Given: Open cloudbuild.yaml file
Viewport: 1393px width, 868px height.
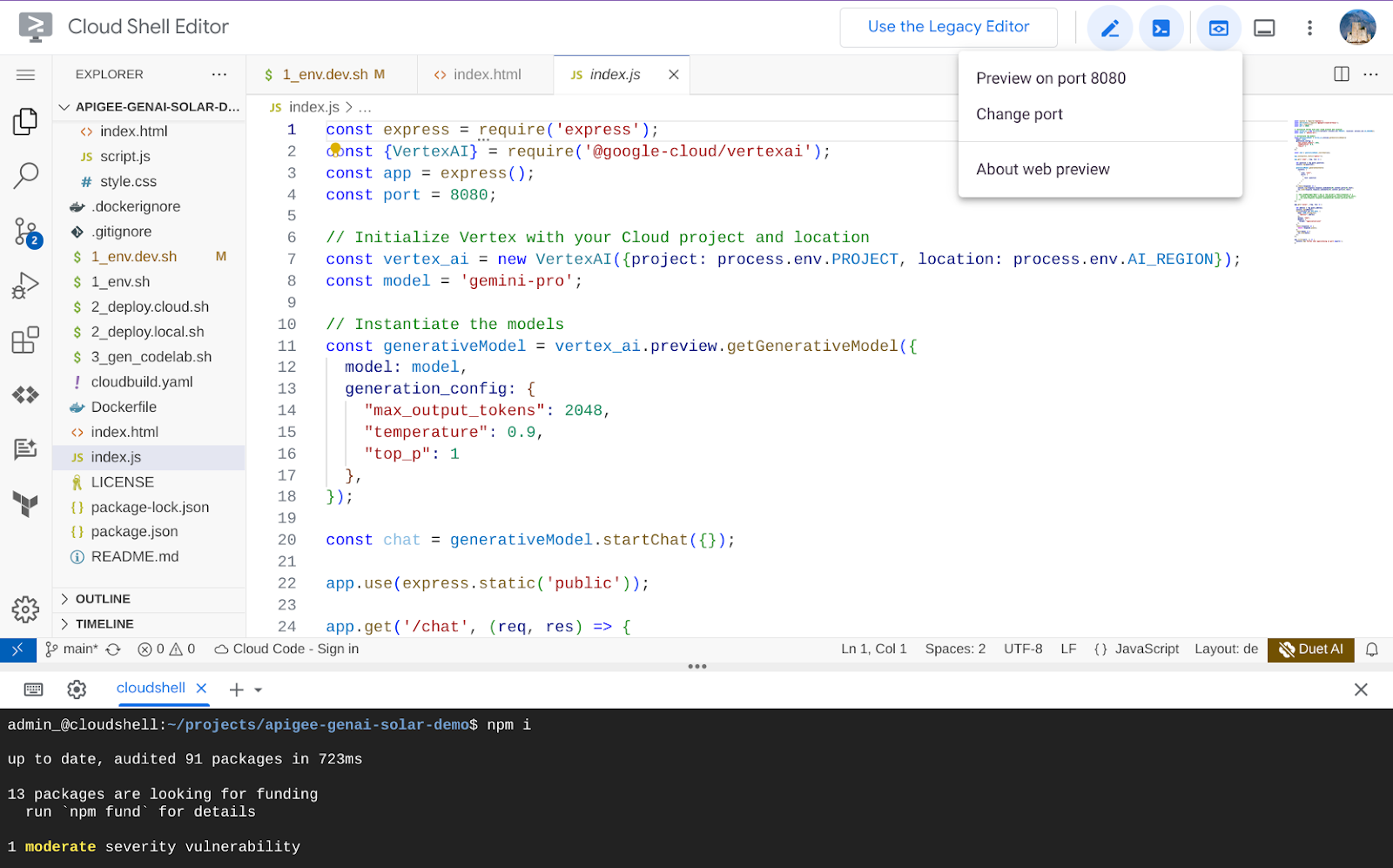Looking at the screenshot, I should coord(149,382).
